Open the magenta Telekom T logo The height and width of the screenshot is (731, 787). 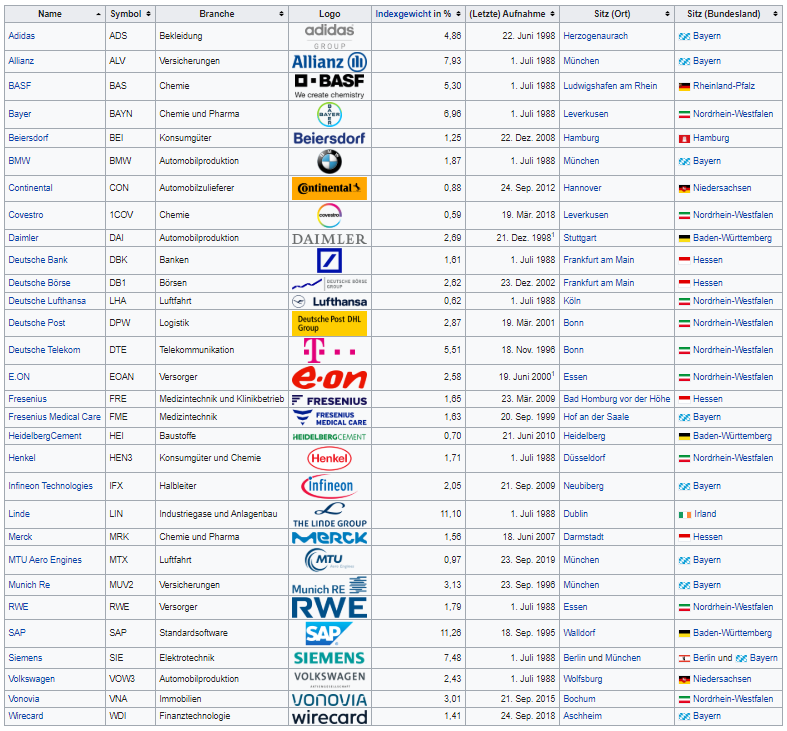coord(329,350)
